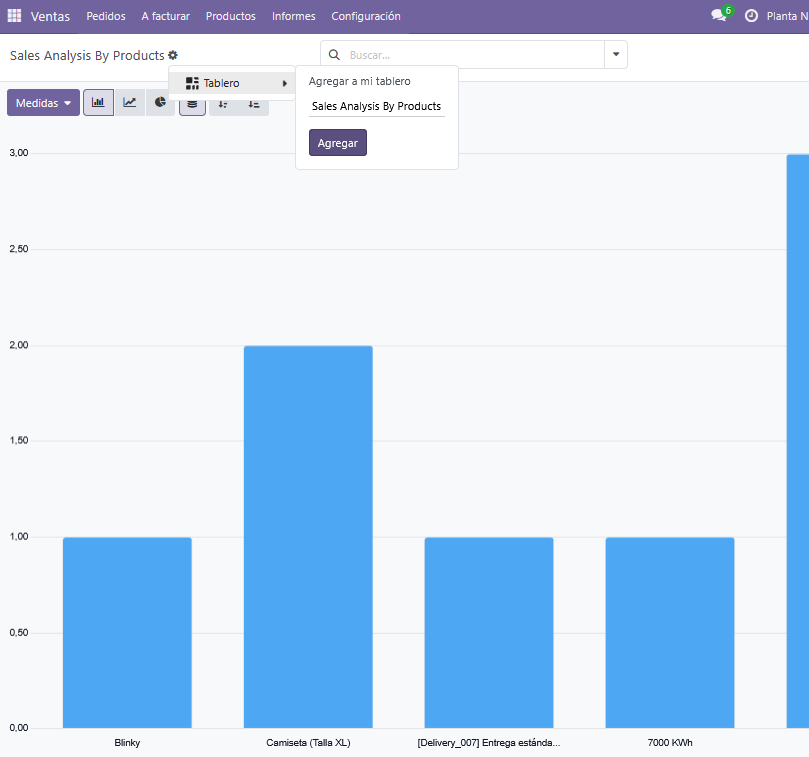Expand the Medidas dropdown
Viewport: 809px width, 757px height.
[43, 103]
